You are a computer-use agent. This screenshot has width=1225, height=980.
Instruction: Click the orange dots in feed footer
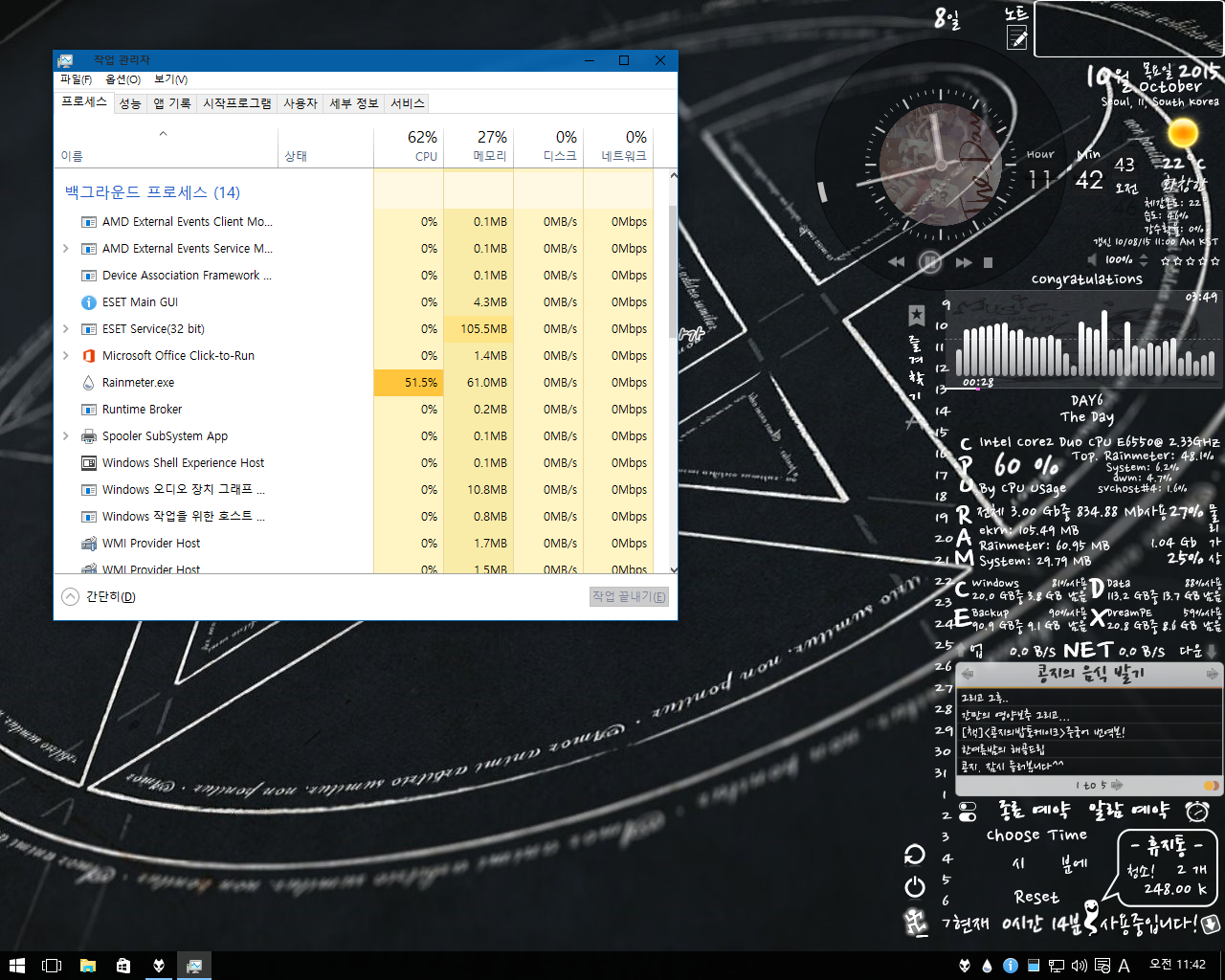(1211, 786)
